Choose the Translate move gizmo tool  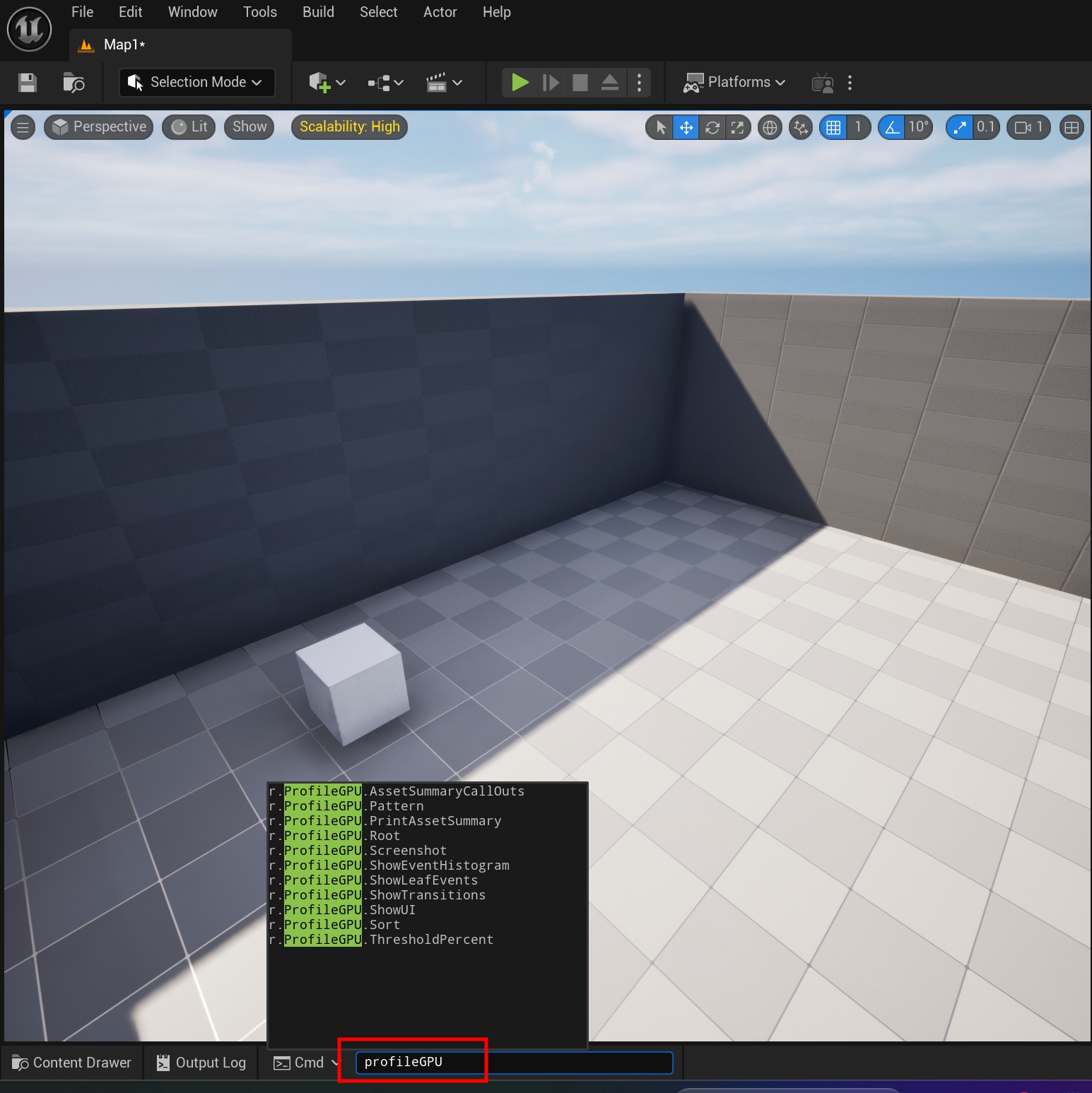(x=686, y=127)
